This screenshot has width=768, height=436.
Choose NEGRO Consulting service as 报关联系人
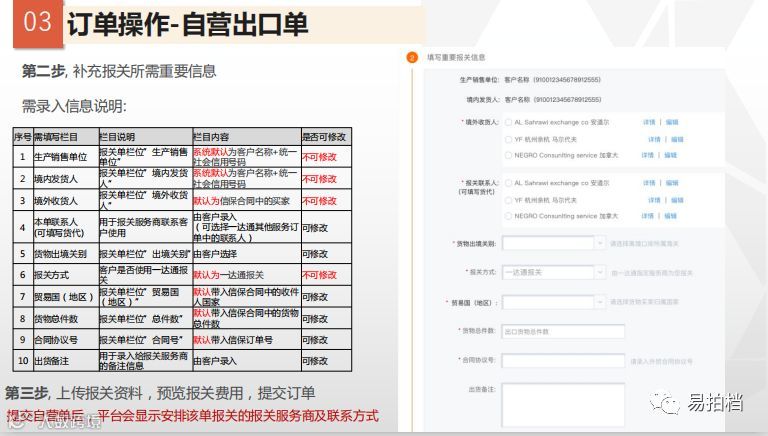point(508,216)
